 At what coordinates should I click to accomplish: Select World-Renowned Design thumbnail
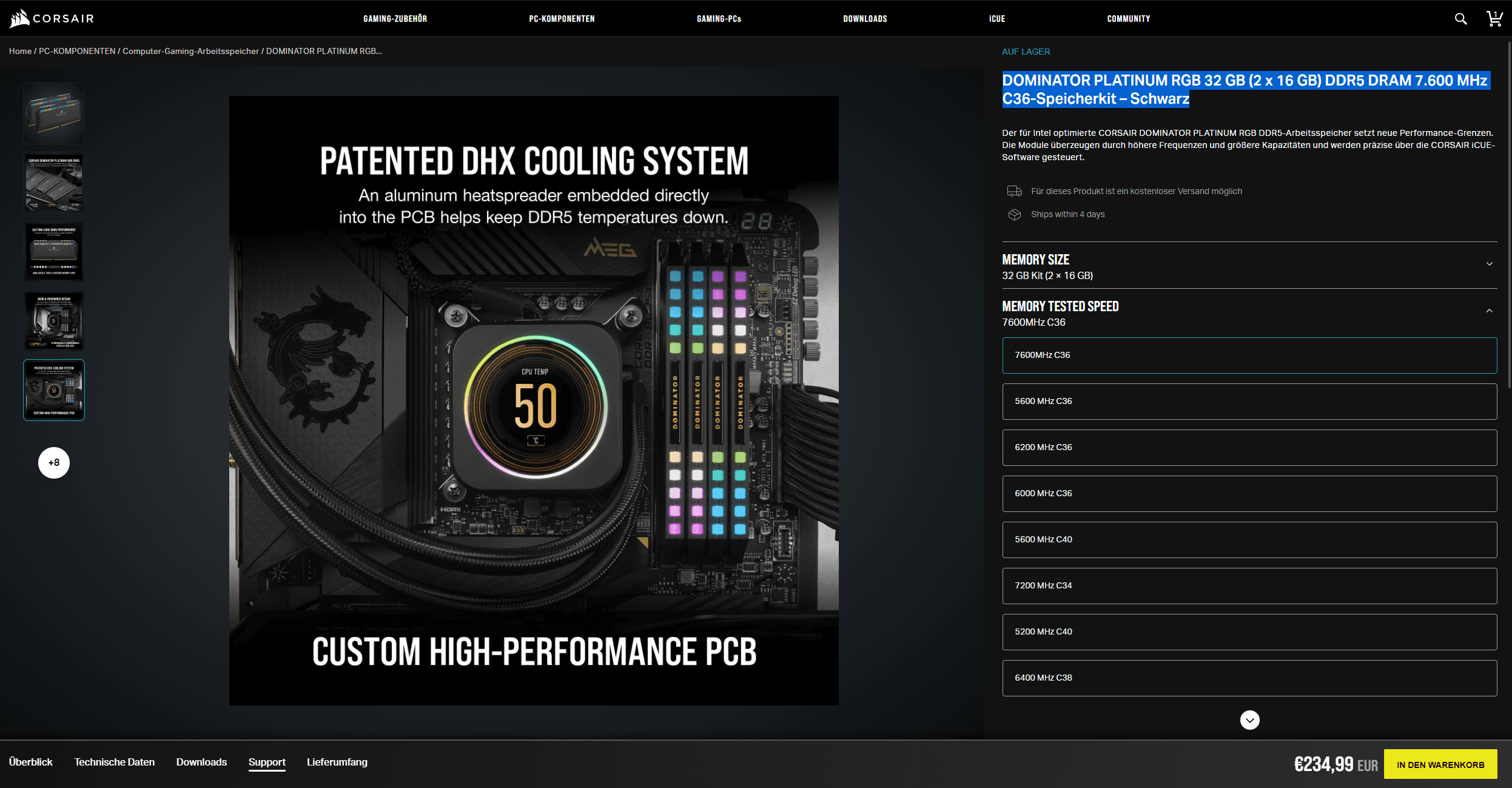click(54, 321)
